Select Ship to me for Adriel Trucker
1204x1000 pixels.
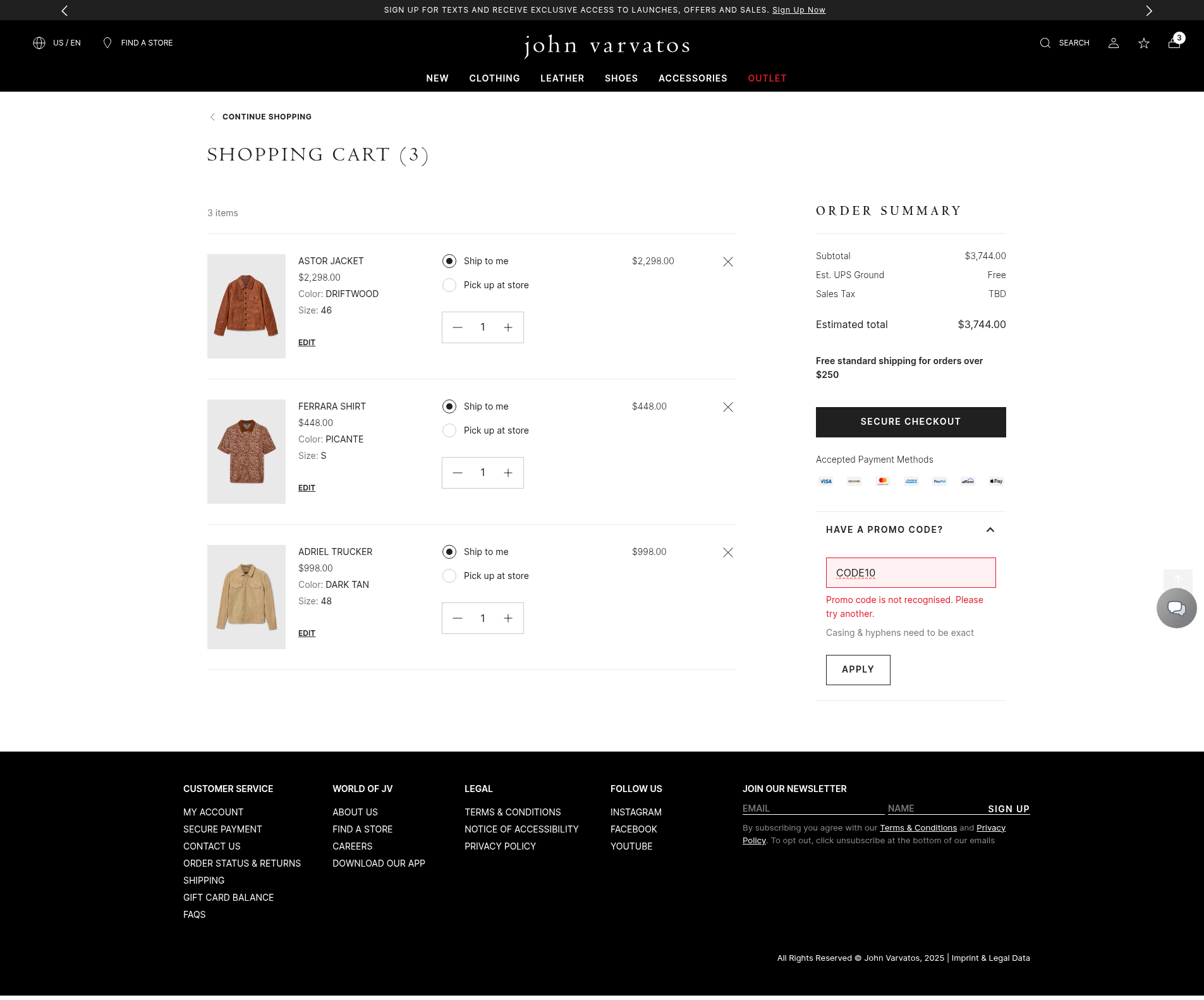(449, 552)
